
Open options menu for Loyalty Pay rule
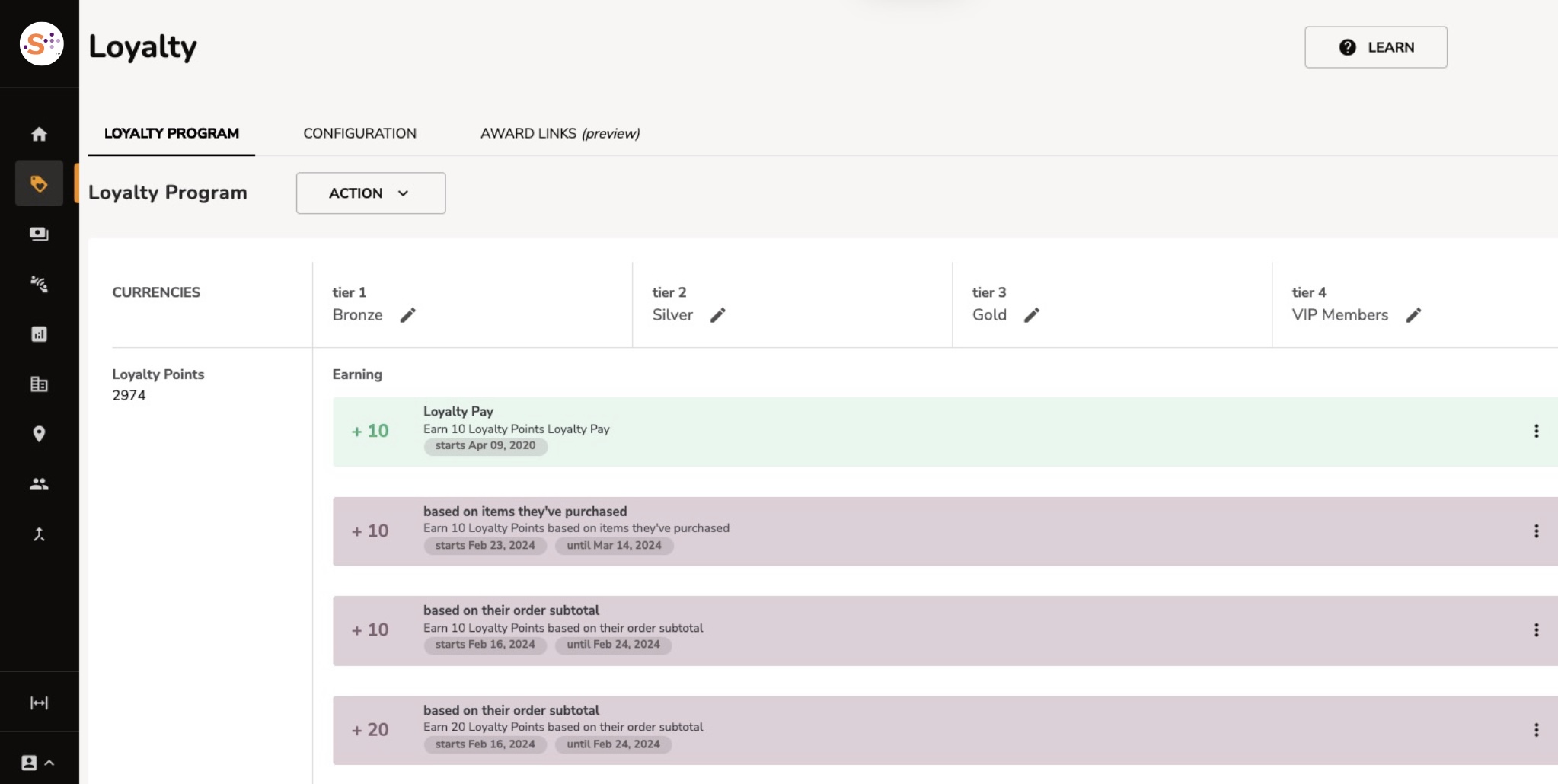(1536, 432)
